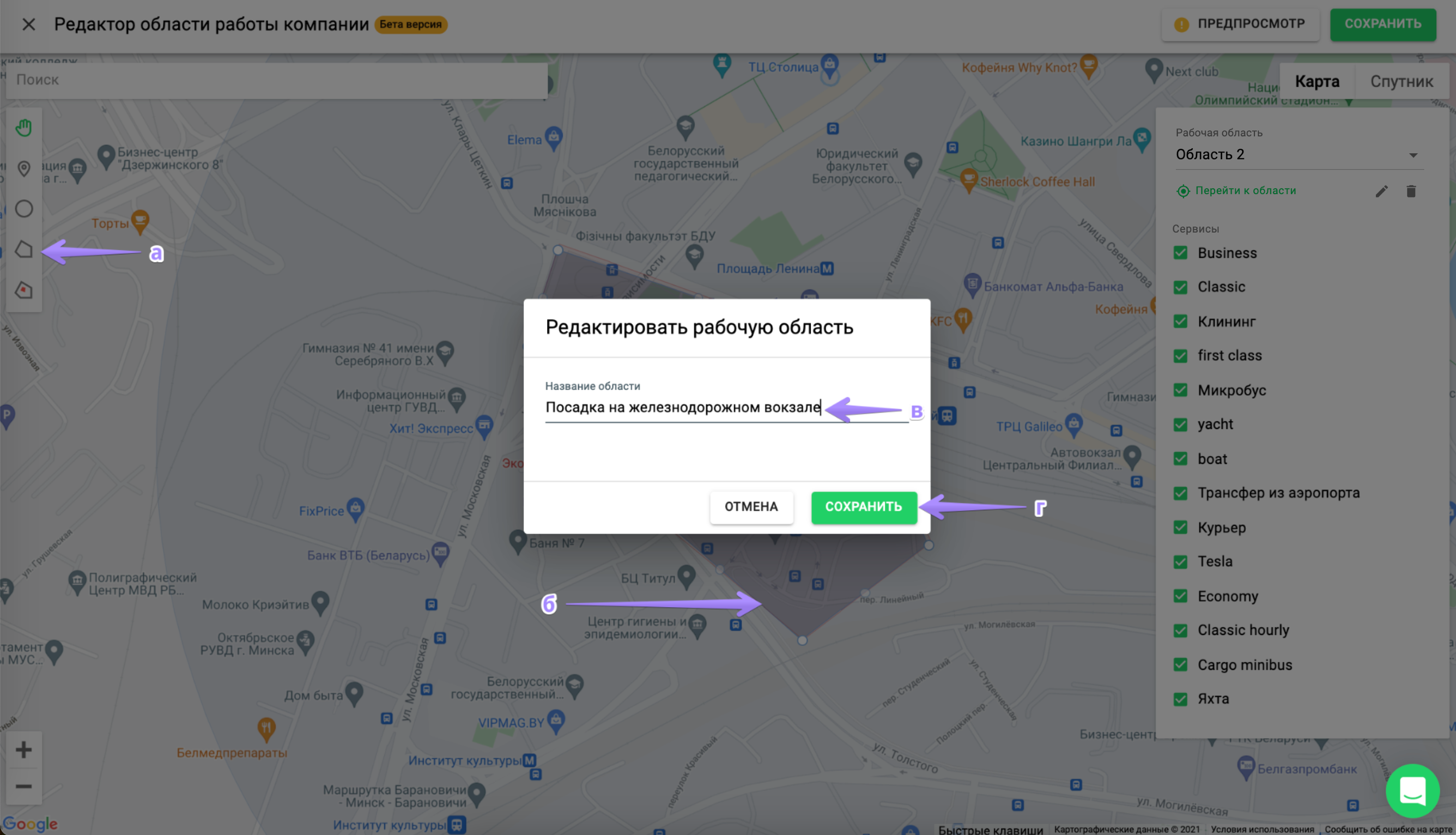
Task: Select the location marker tool
Action: [23, 168]
